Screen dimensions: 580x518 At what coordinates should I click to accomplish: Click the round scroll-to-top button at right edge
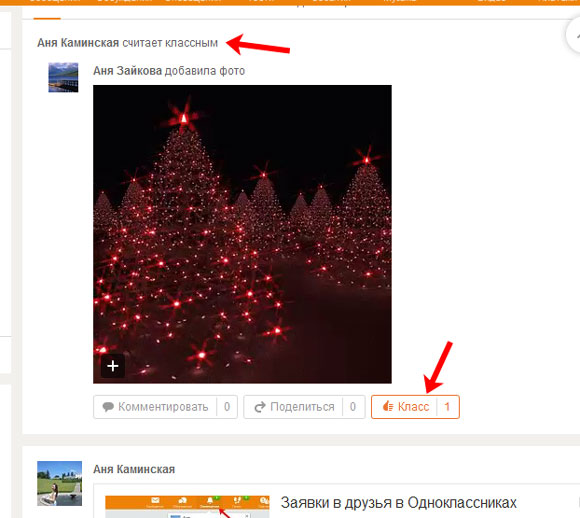tap(574, 35)
